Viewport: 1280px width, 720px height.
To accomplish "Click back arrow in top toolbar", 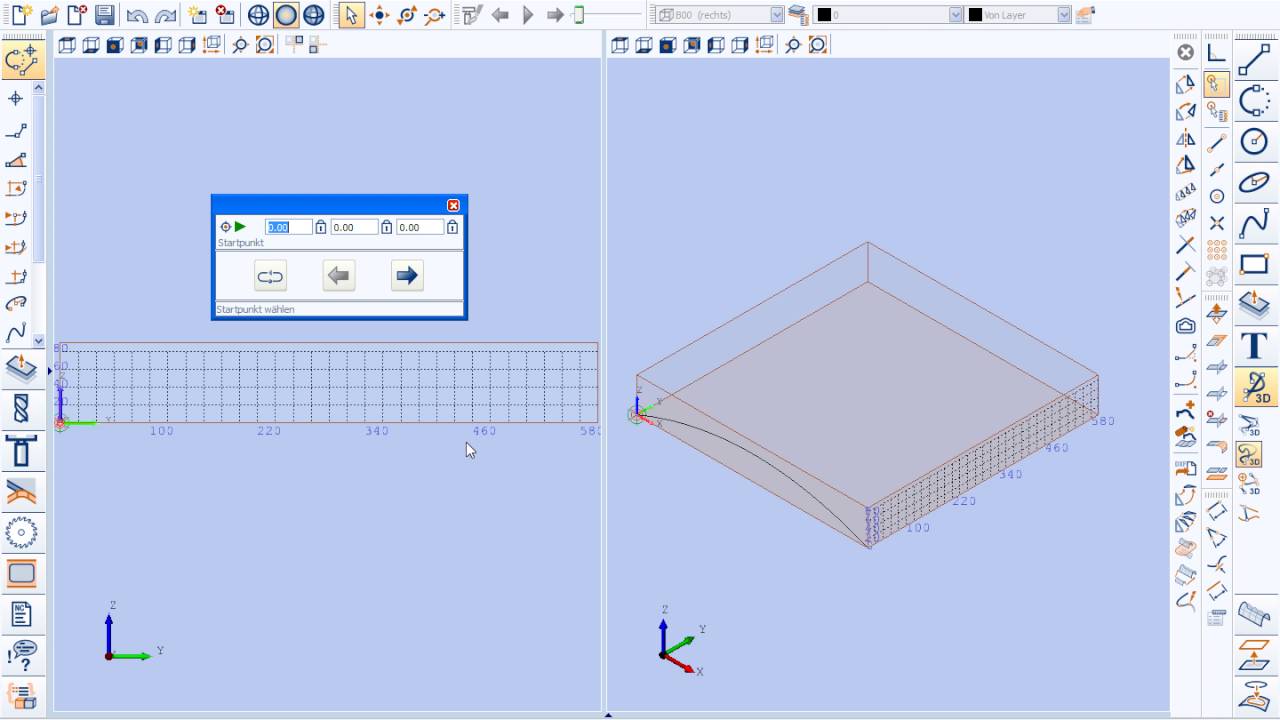I will (x=501, y=15).
